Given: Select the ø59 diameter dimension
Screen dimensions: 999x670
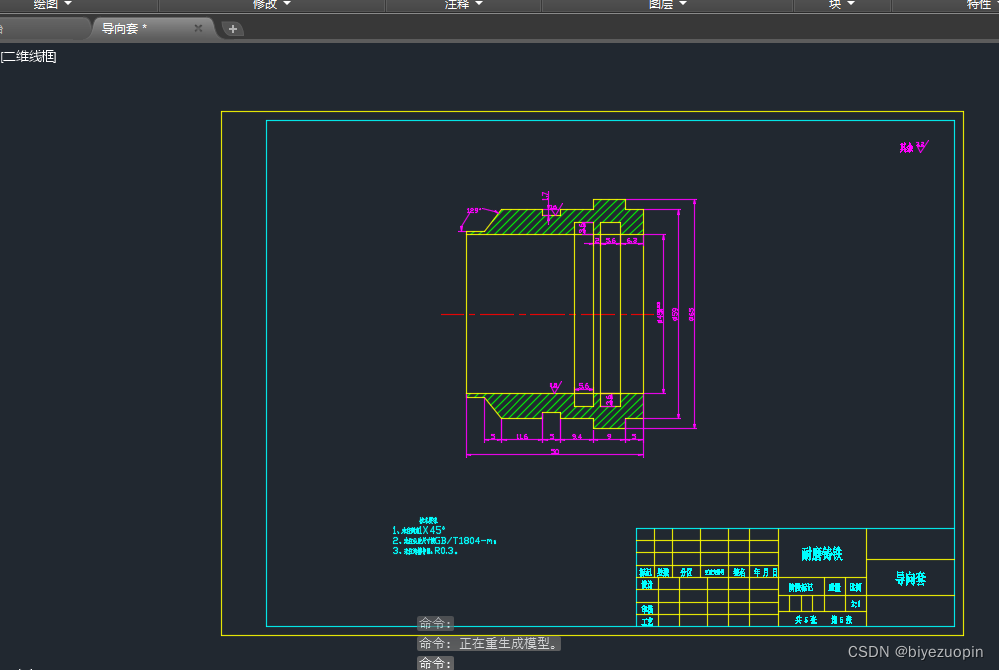Looking at the screenshot, I should pyautogui.click(x=675, y=314).
